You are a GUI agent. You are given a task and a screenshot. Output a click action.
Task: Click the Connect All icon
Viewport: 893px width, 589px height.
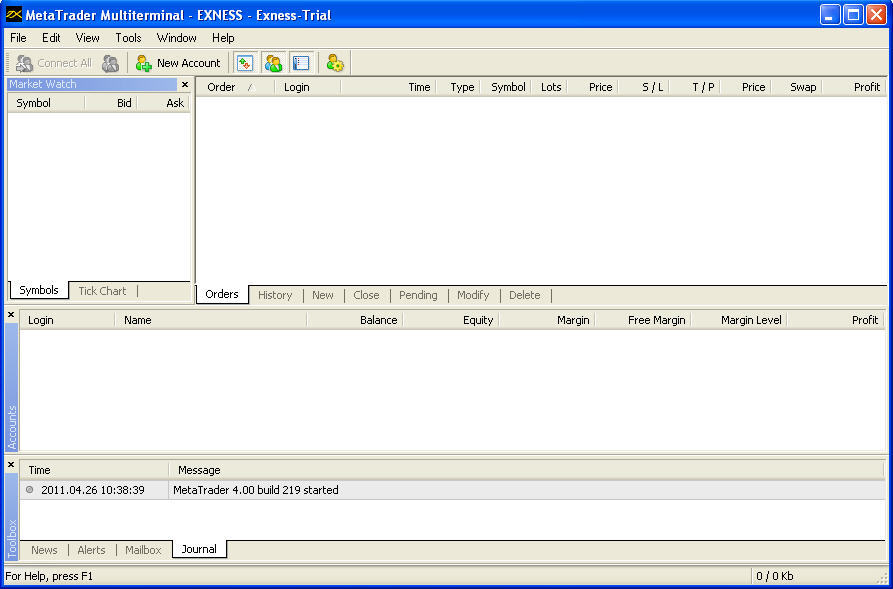pos(54,63)
